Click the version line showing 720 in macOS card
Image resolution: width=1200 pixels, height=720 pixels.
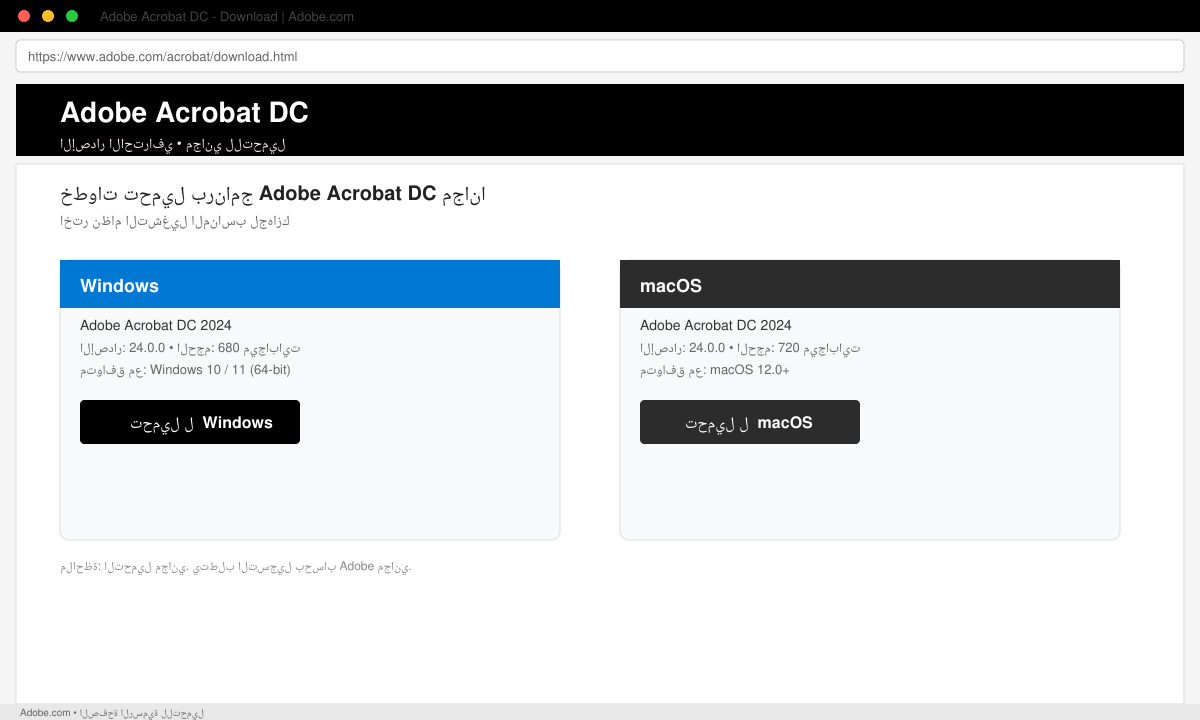[x=750, y=348]
